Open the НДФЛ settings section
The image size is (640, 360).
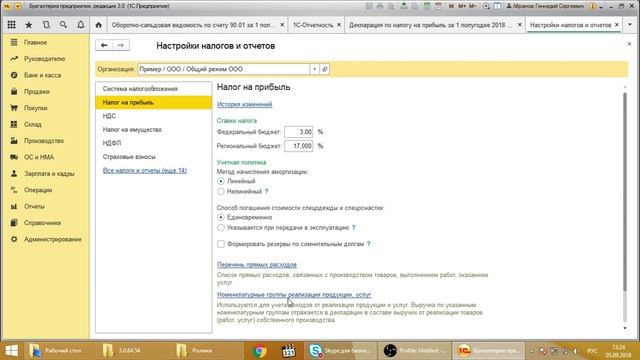click(x=153, y=143)
